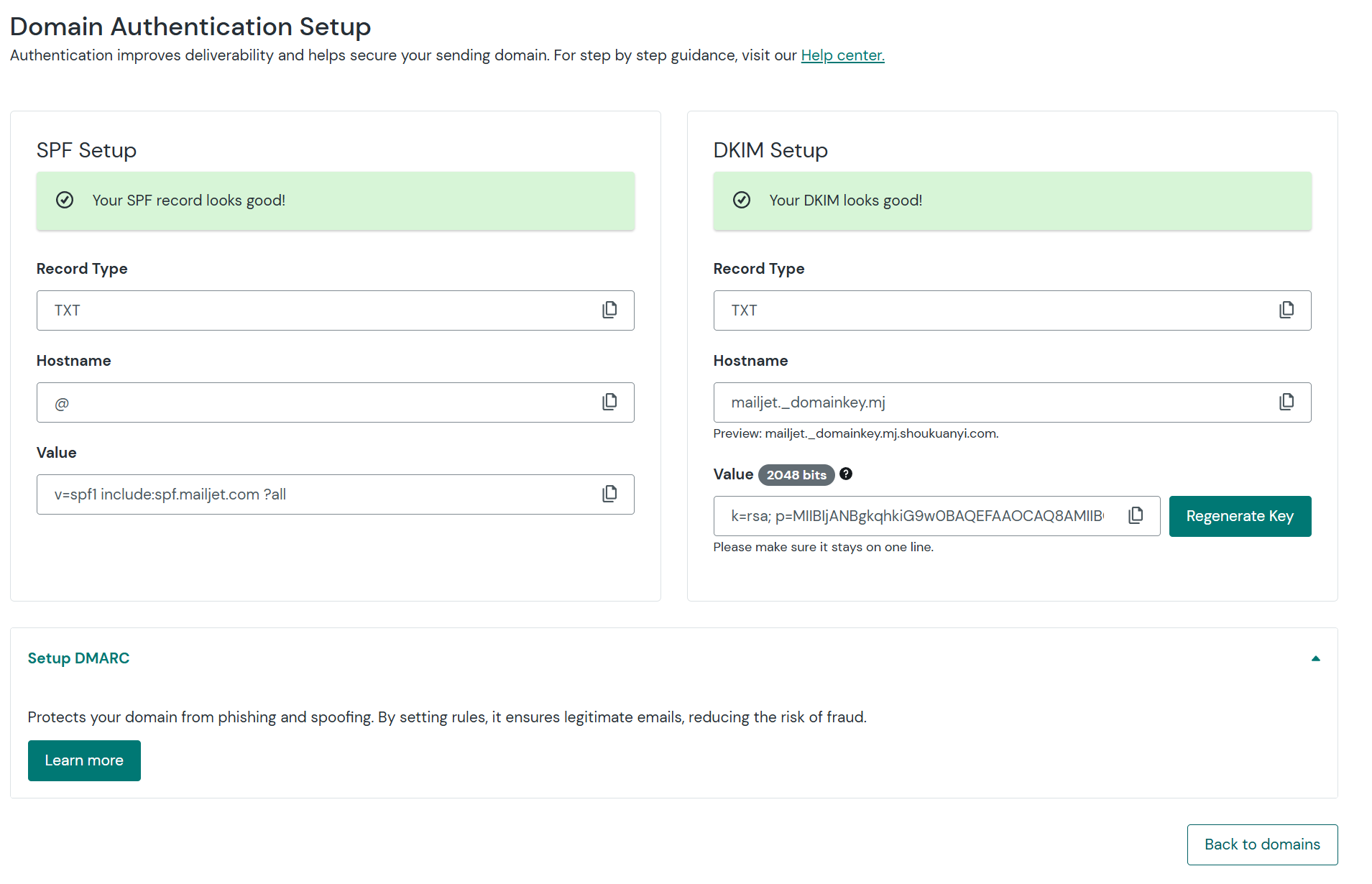
Task: Copy the DKIM Record Type value
Action: tap(1286, 310)
